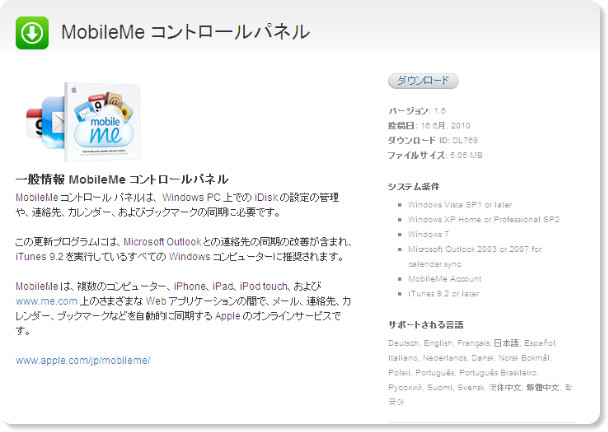Click the ダウンロード ID: DL769 text

pyautogui.click(x=433, y=140)
